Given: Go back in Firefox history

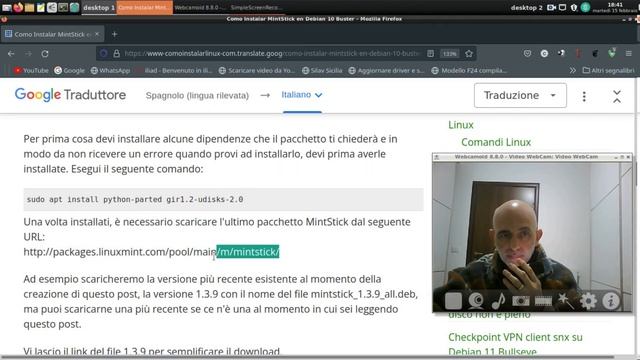Looking at the screenshot, I should (11, 53).
